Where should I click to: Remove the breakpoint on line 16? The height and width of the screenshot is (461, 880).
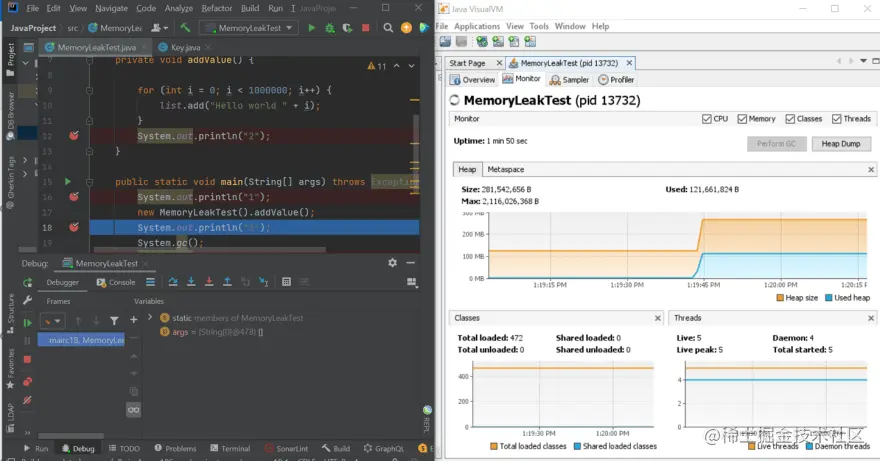point(74,197)
